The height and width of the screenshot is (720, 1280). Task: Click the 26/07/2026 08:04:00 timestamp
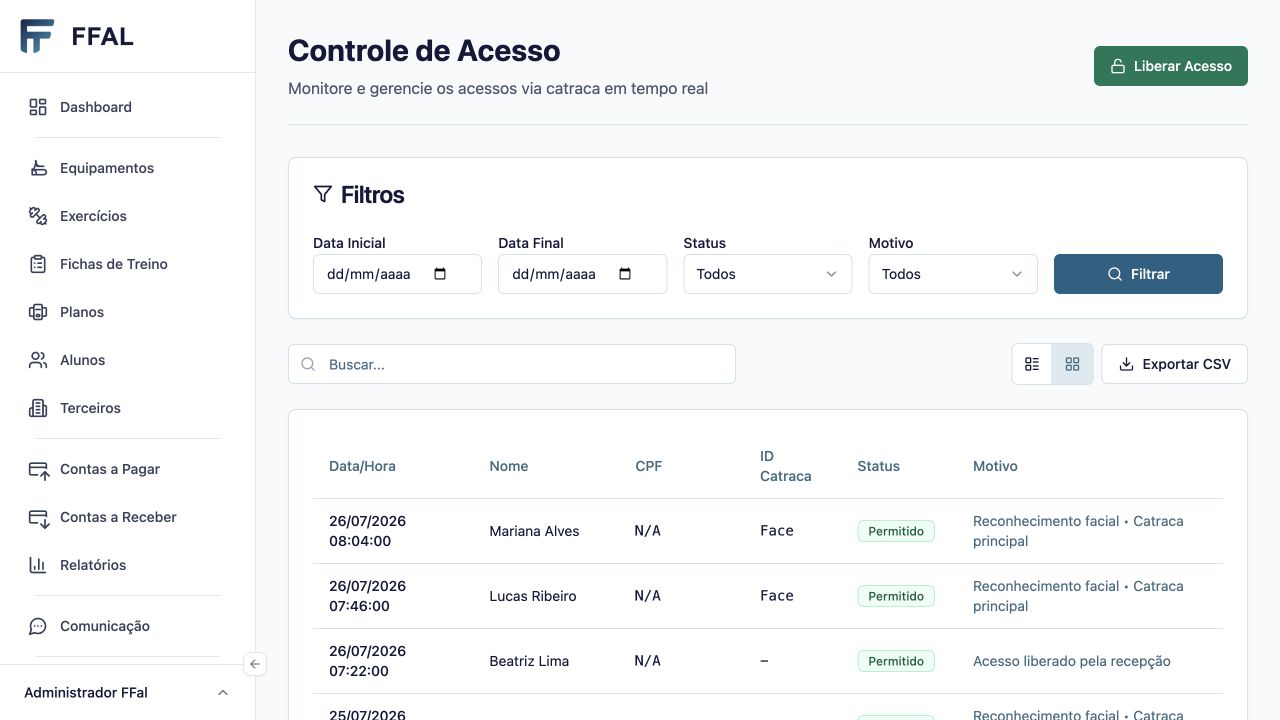368,531
